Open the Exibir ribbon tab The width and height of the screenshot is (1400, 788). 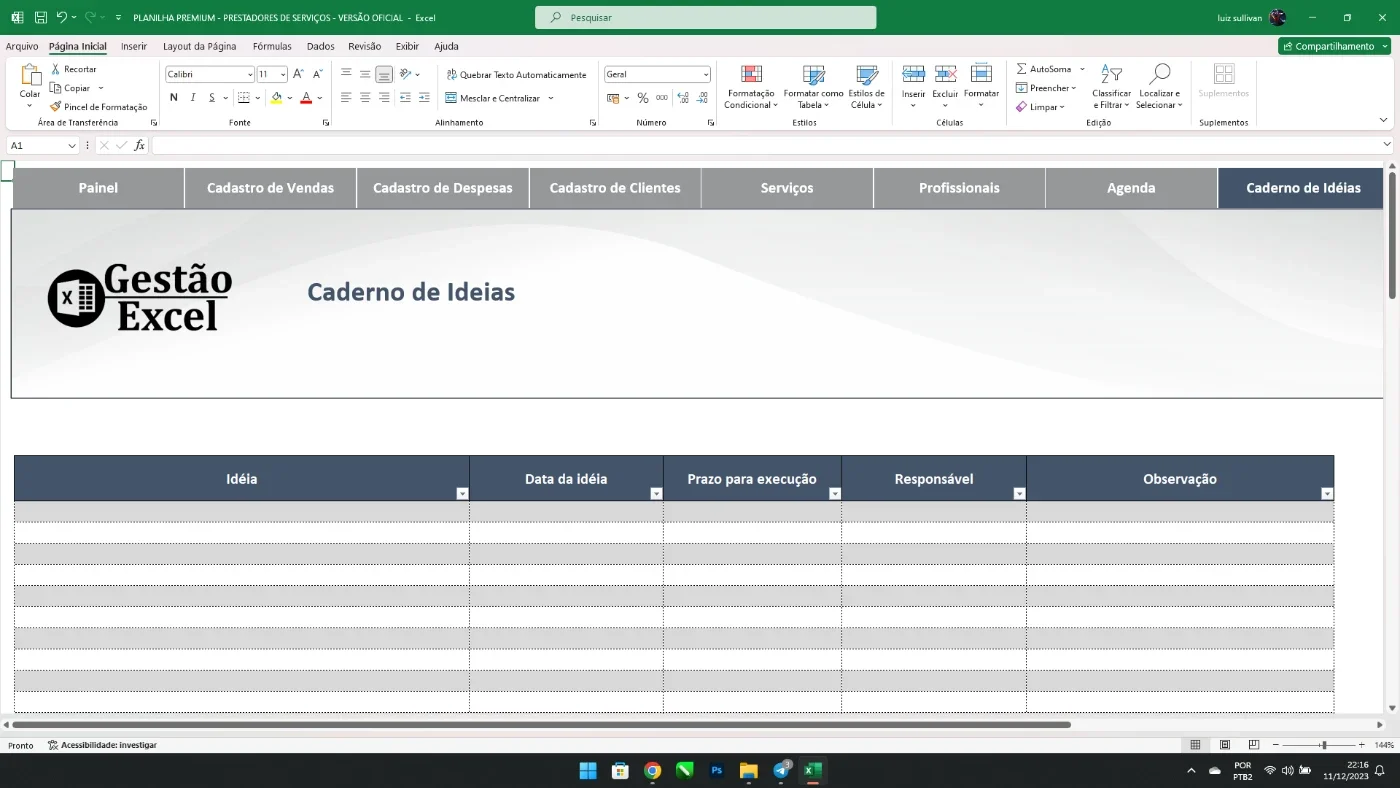pos(407,46)
